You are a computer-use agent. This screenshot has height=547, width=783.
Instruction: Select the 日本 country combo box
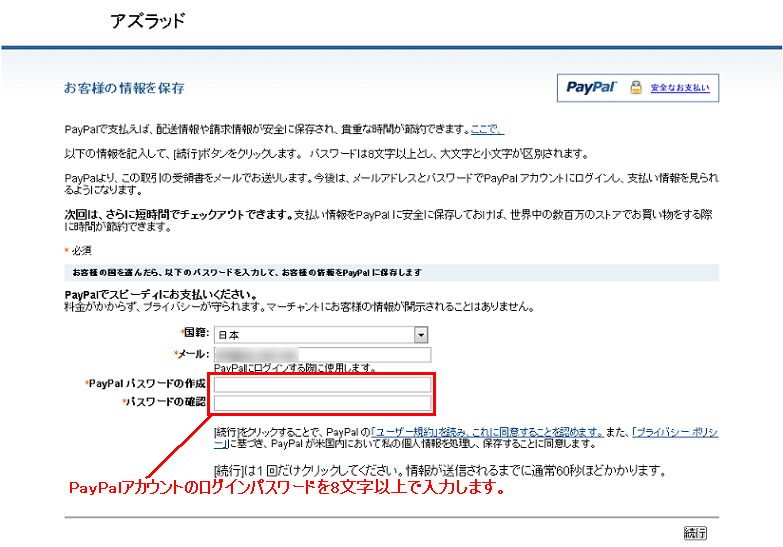point(321,335)
